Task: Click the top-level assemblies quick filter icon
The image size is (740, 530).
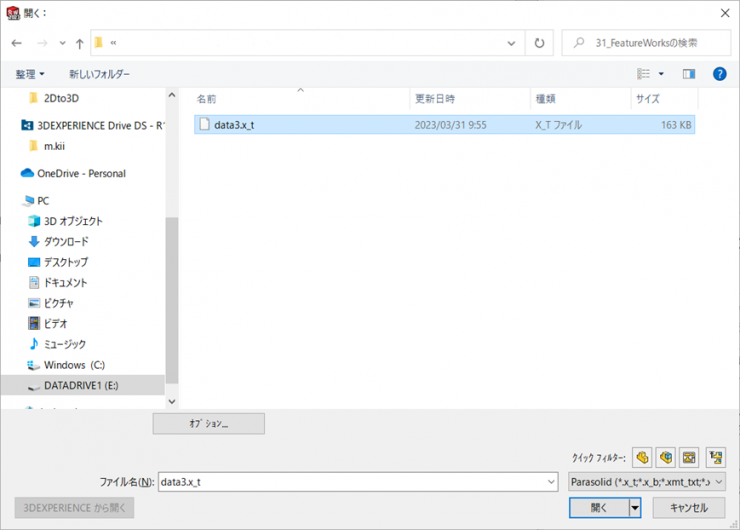Action: (714, 457)
